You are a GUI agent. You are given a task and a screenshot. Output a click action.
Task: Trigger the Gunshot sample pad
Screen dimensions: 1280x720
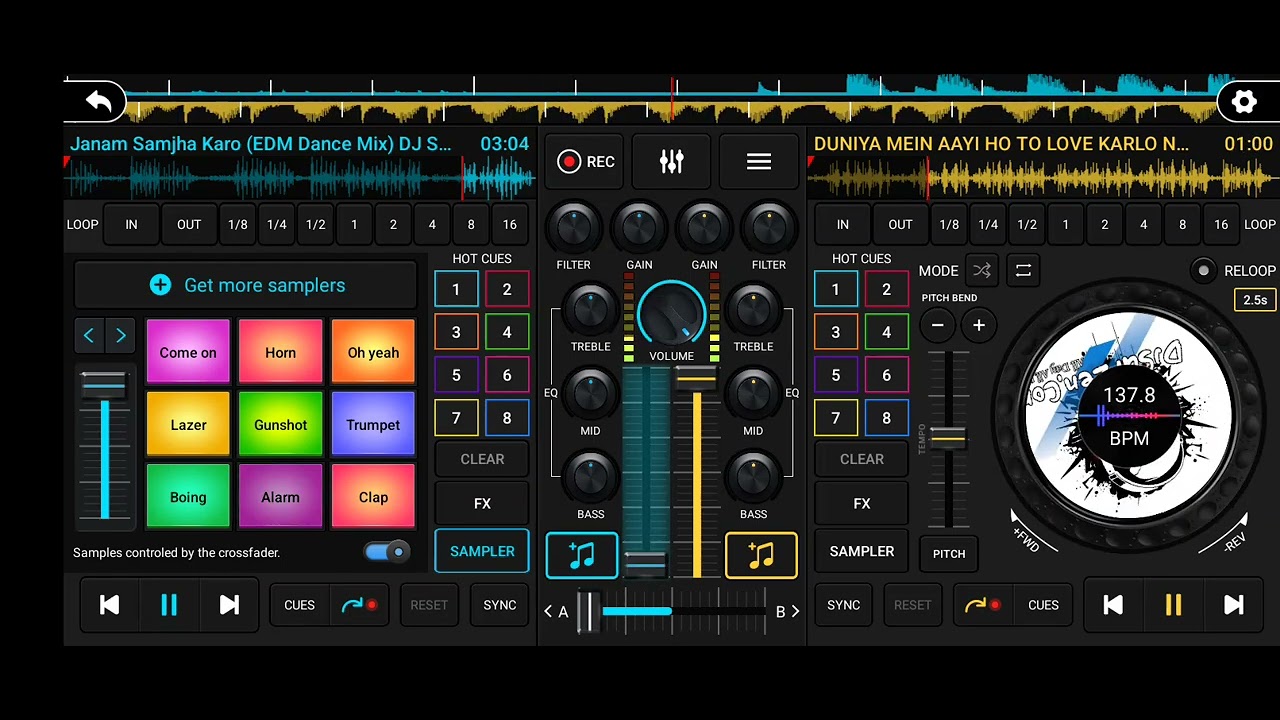coord(281,425)
